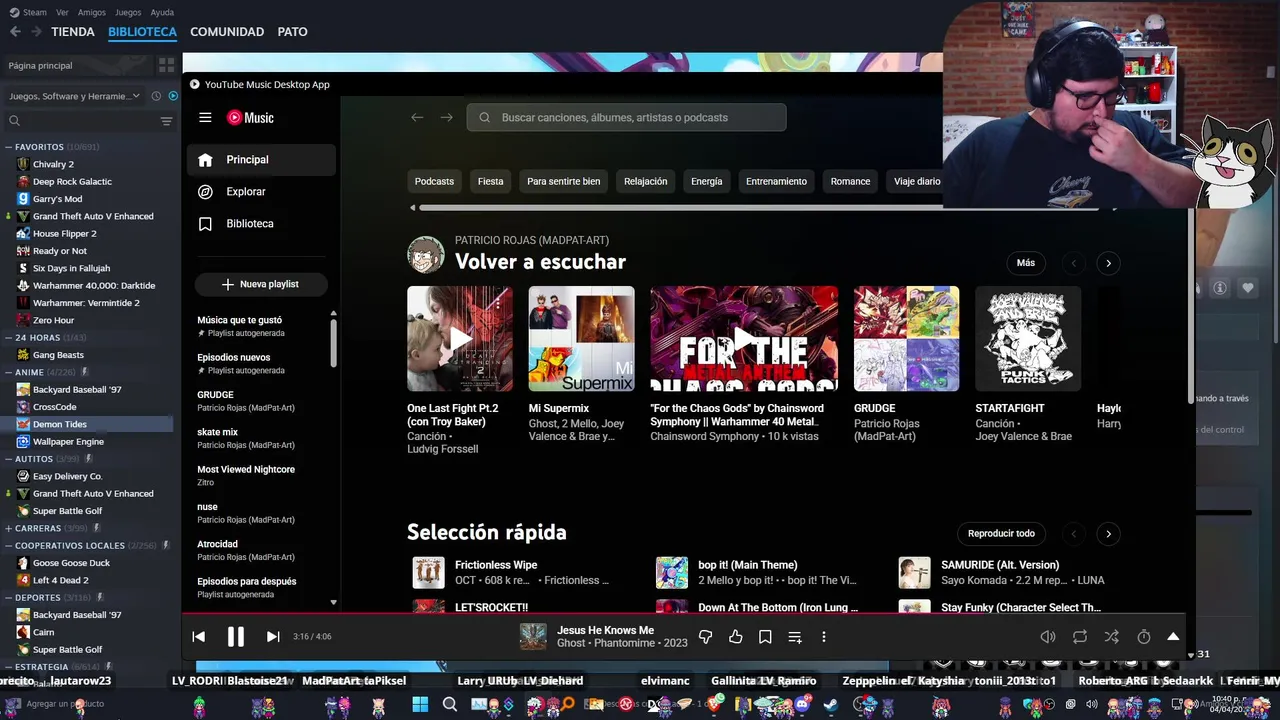Go forward in YouTube Music navigation
This screenshot has width=1280, height=720.
pos(446,117)
